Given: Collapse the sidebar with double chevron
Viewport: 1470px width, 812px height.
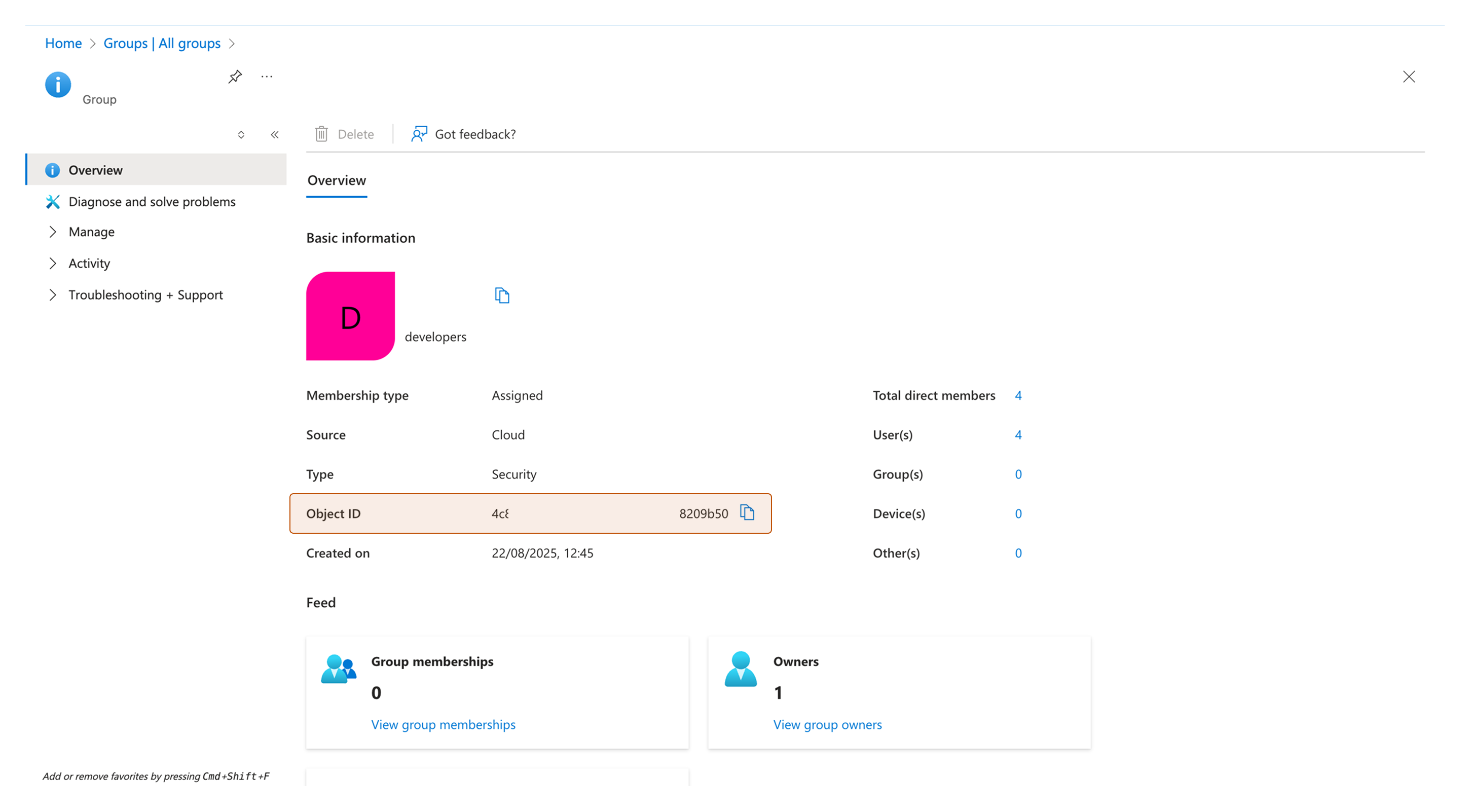Looking at the screenshot, I should point(274,135).
